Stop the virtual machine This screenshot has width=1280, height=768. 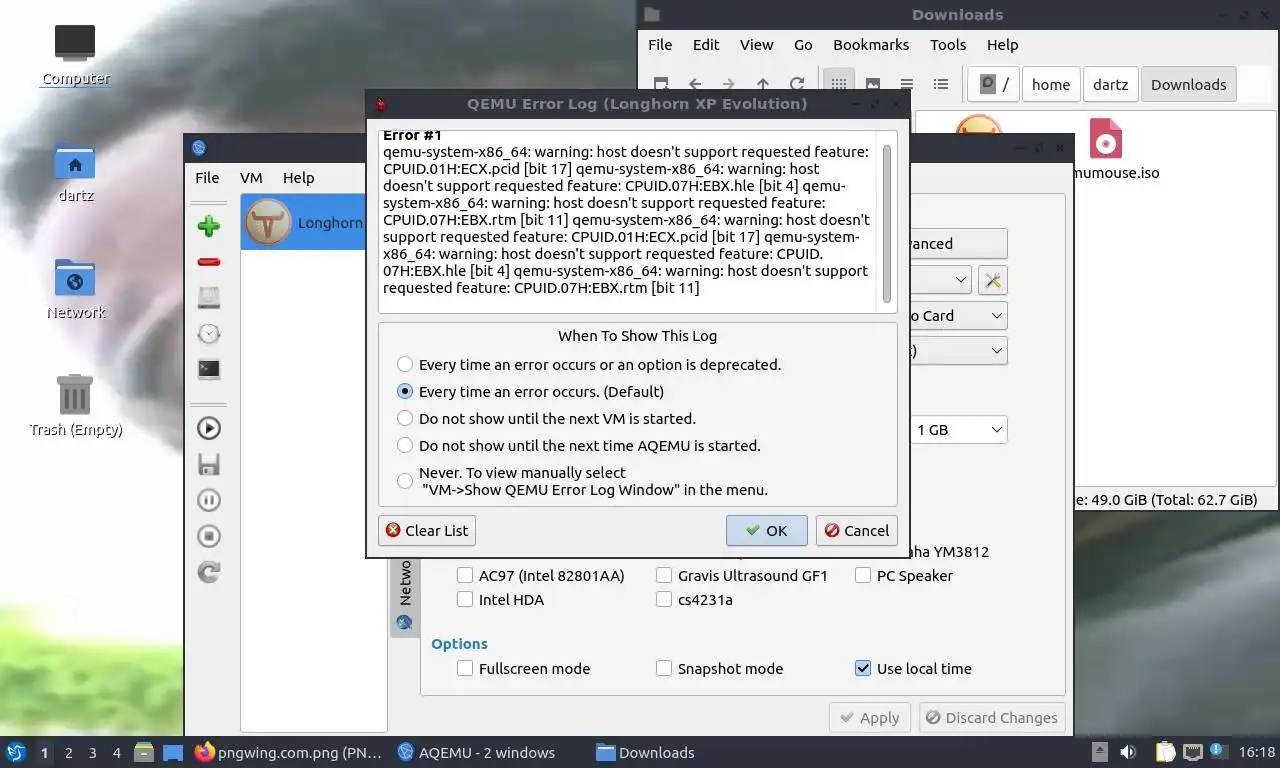[209, 536]
